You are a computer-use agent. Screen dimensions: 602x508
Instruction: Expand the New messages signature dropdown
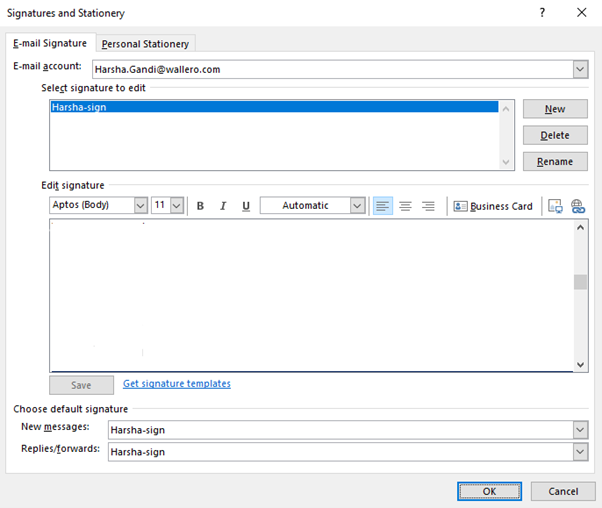[x=580, y=430]
